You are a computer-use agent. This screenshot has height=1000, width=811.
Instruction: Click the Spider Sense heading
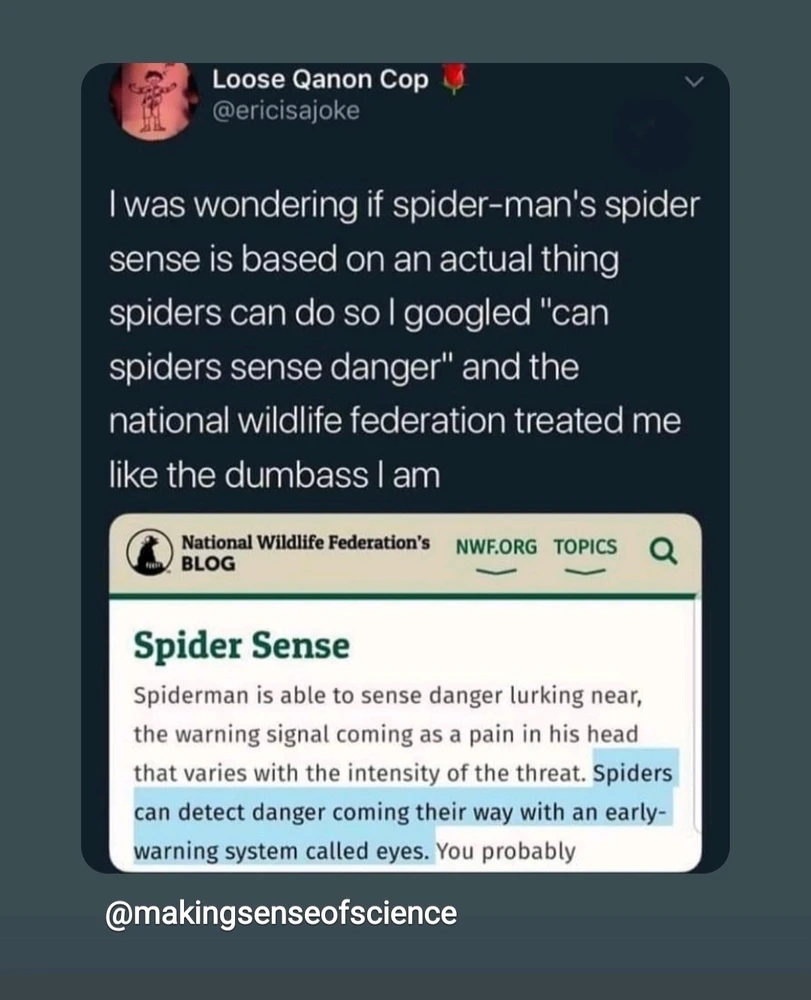pos(241,646)
